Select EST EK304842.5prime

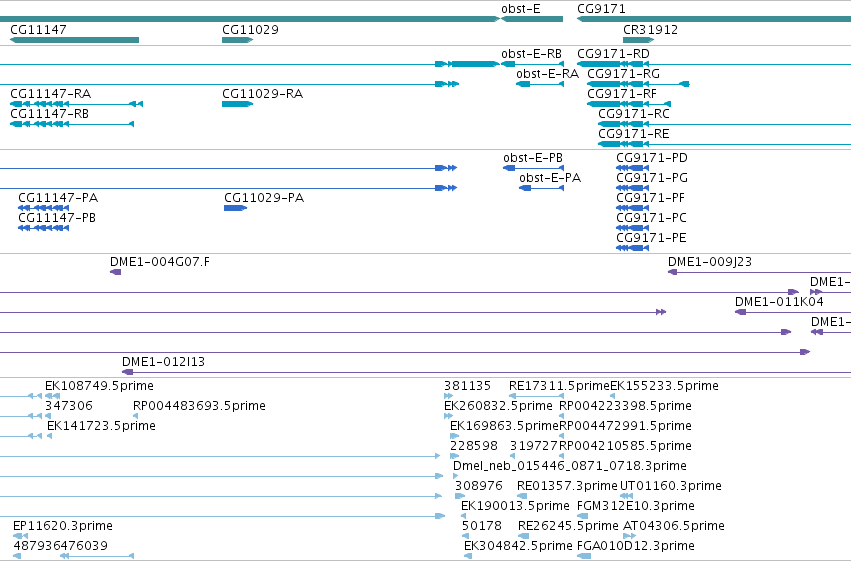468,556
